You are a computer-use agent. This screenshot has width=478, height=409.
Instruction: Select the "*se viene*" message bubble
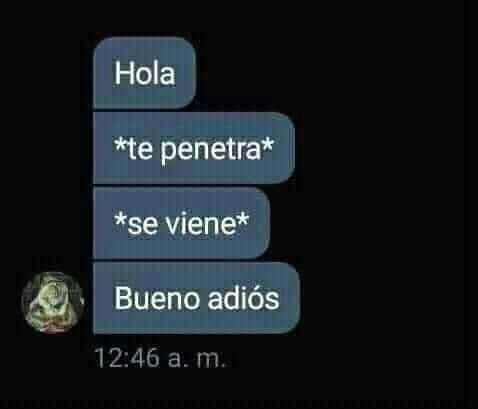tap(181, 223)
